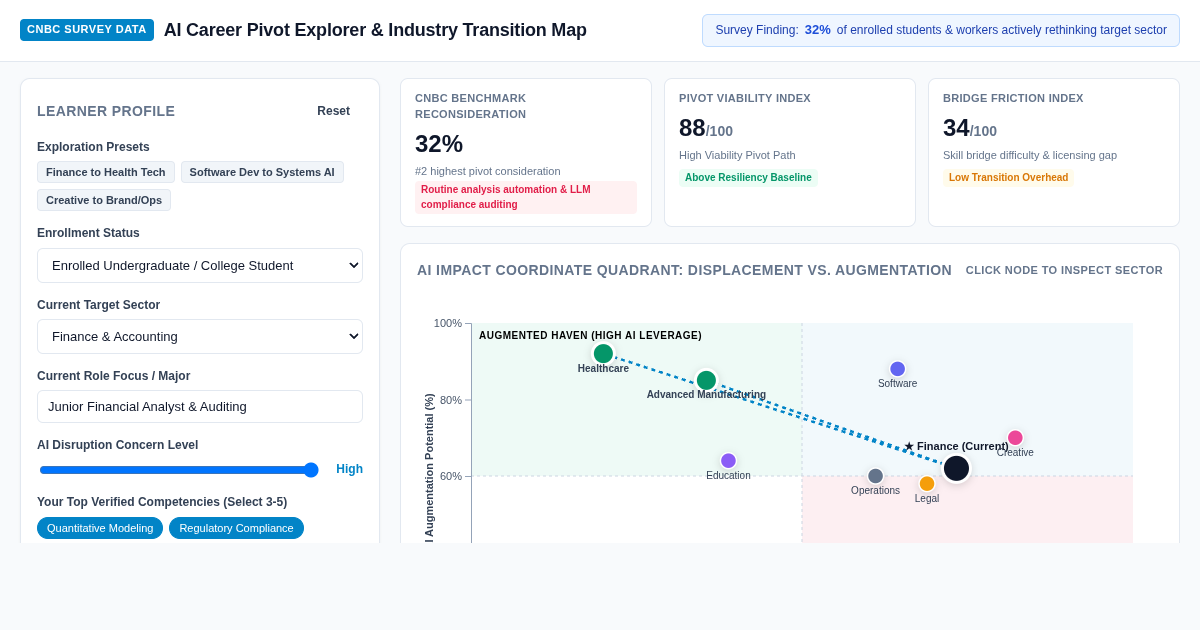Click the Routine analysis automation tag

526,197
